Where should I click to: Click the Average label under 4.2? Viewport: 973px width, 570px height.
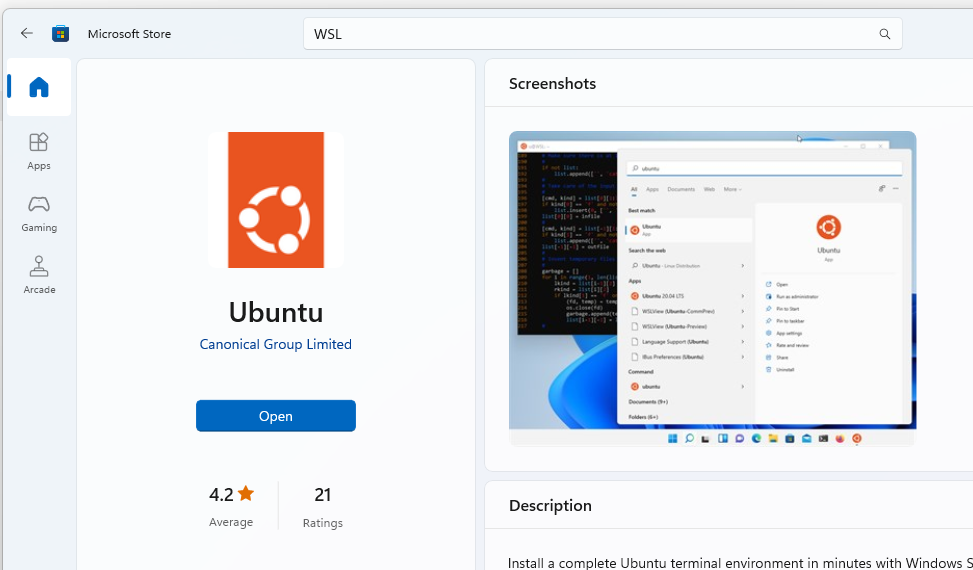(x=231, y=522)
